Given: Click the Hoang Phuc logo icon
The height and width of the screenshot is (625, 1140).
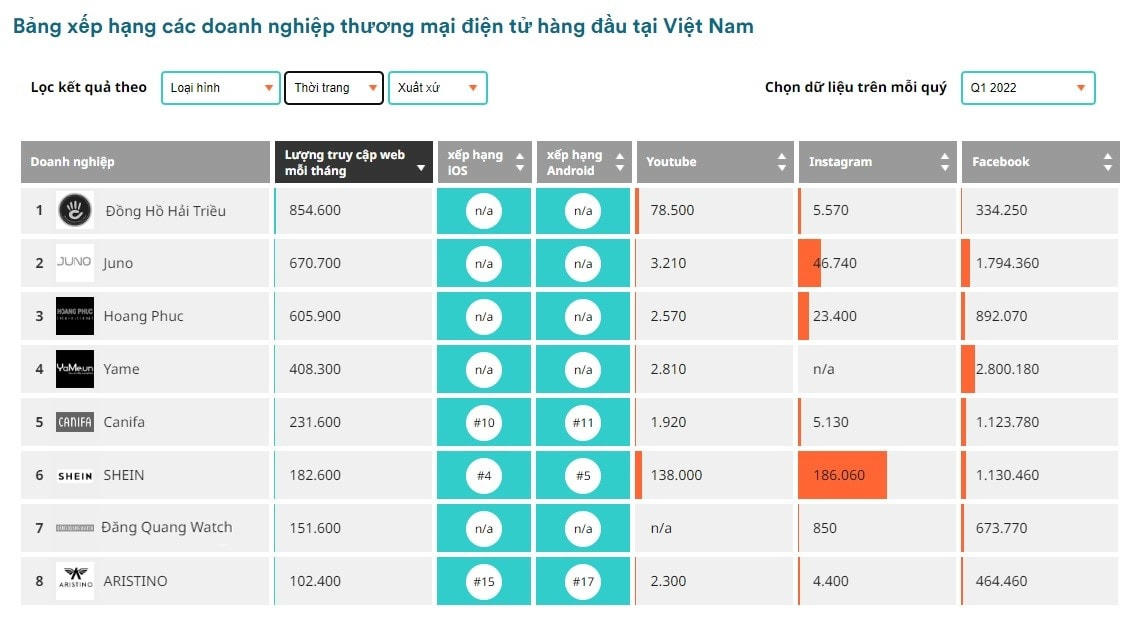Looking at the screenshot, I should (x=75, y=316).
